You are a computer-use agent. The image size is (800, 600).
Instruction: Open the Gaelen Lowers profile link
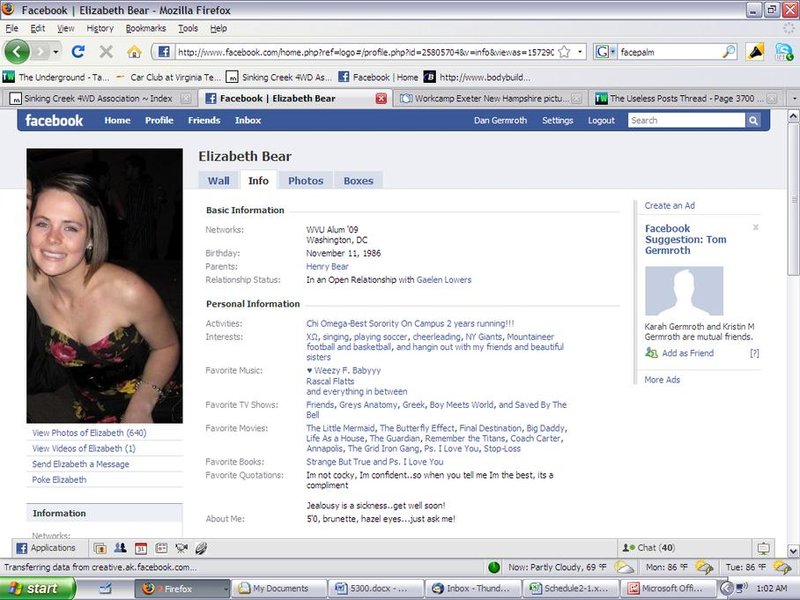(444, 280)
